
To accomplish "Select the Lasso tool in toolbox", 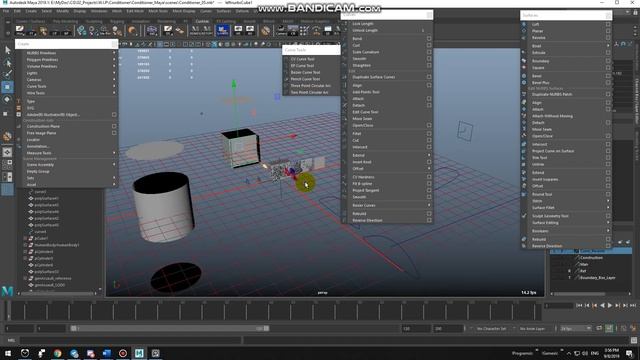I will (x=7, y=62).
